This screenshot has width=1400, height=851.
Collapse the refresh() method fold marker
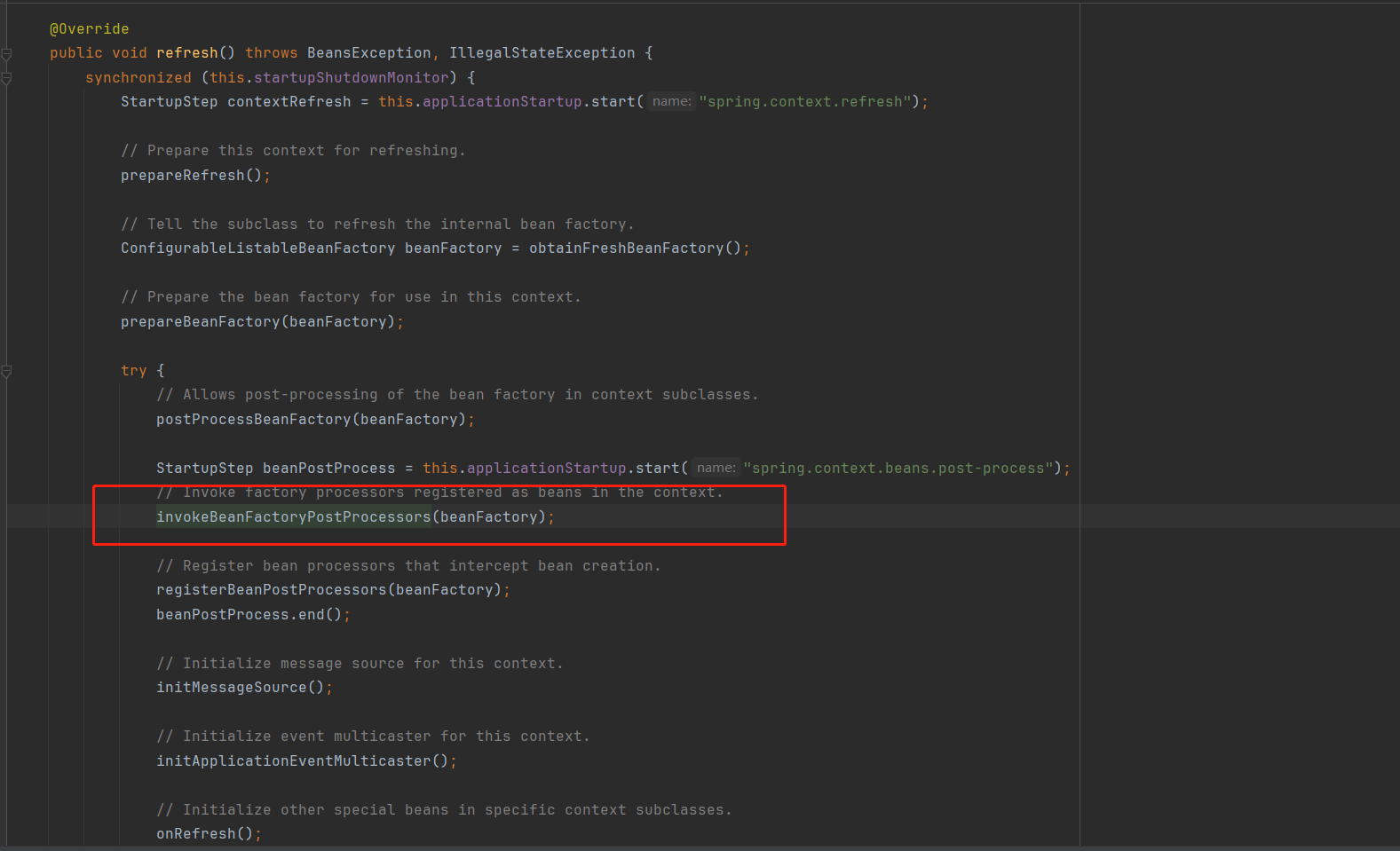coord(6,54)
